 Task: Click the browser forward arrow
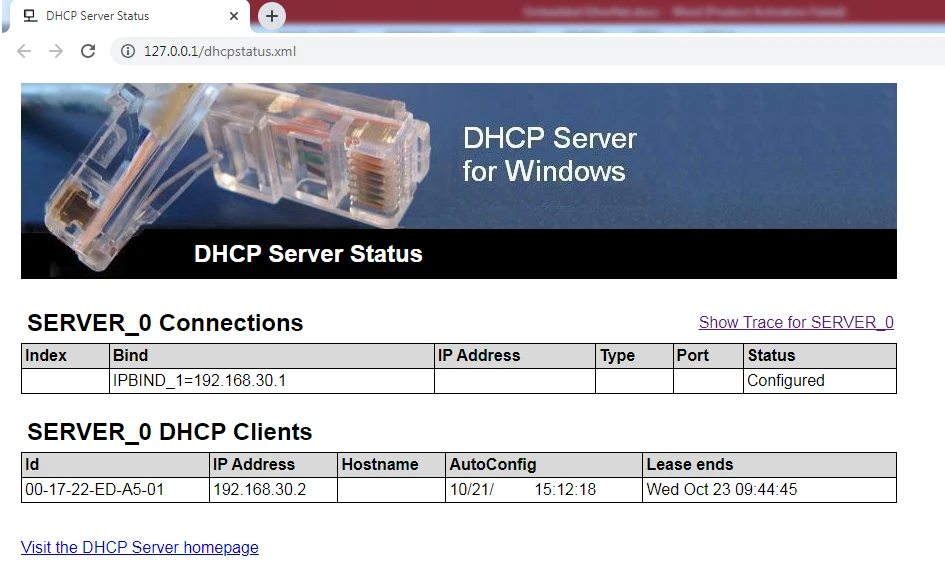(56, 51)
